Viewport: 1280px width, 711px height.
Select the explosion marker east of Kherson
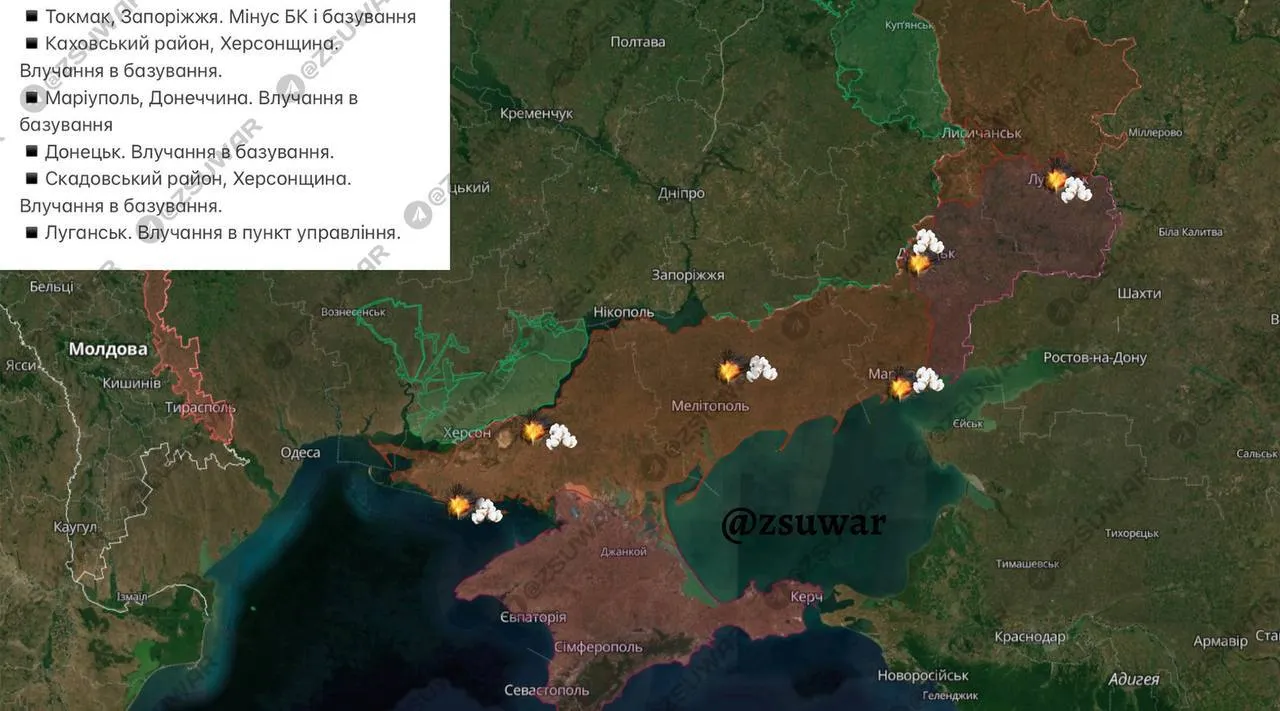(534, 432)
